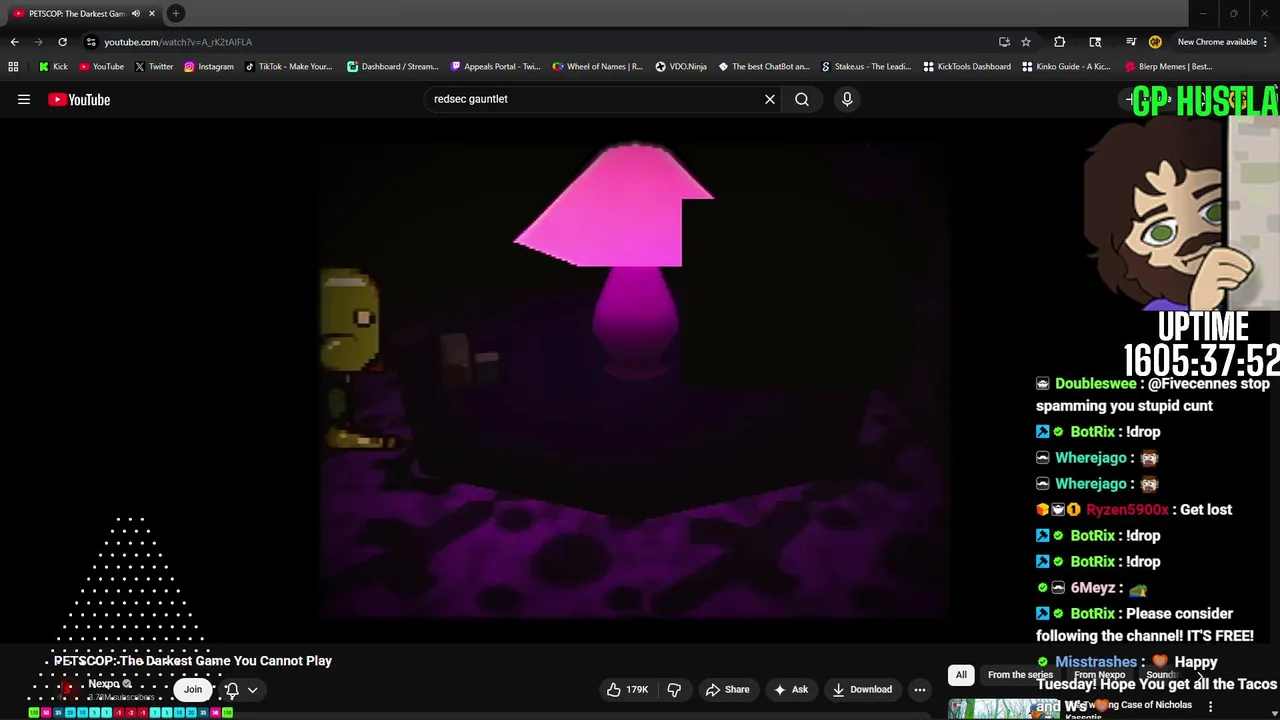This screenshot has height=720, width=1280.
Task: Open a new browser tab
Action: click(175, 13)
